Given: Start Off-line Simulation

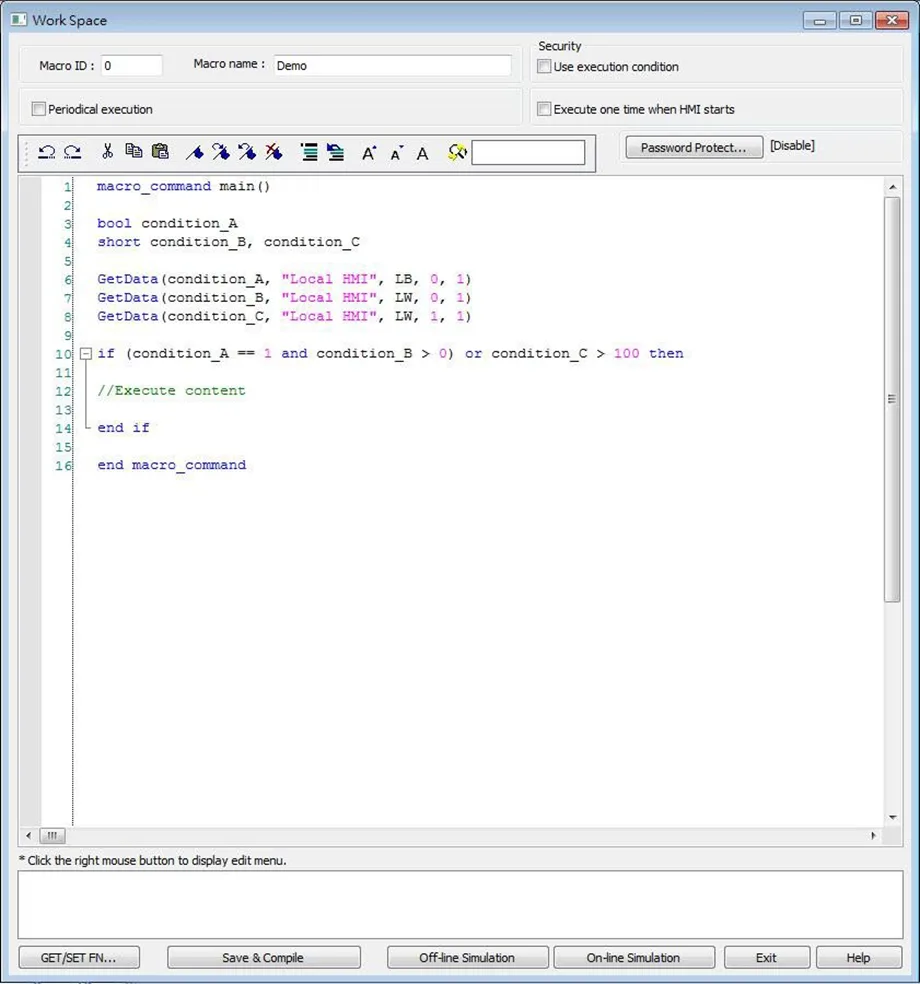Looking at the screenshot, I should point(468,958).
